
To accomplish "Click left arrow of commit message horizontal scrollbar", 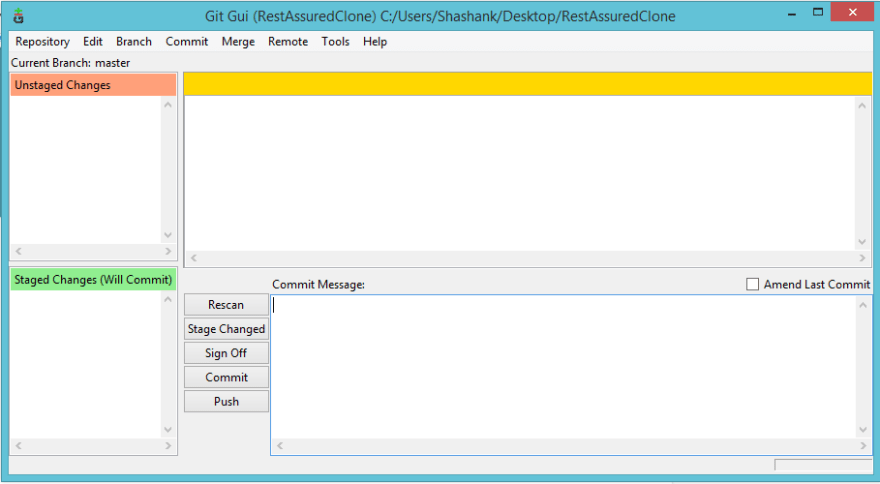I will click(279, 445).
